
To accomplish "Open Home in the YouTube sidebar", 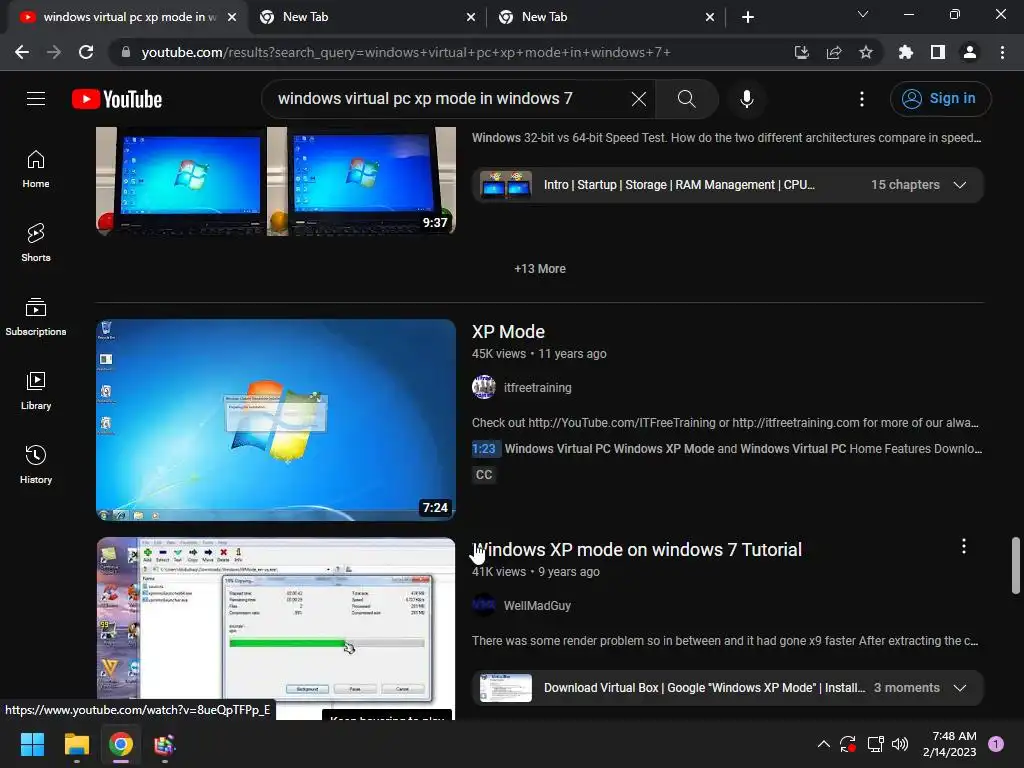I will [x=36, y=169].
